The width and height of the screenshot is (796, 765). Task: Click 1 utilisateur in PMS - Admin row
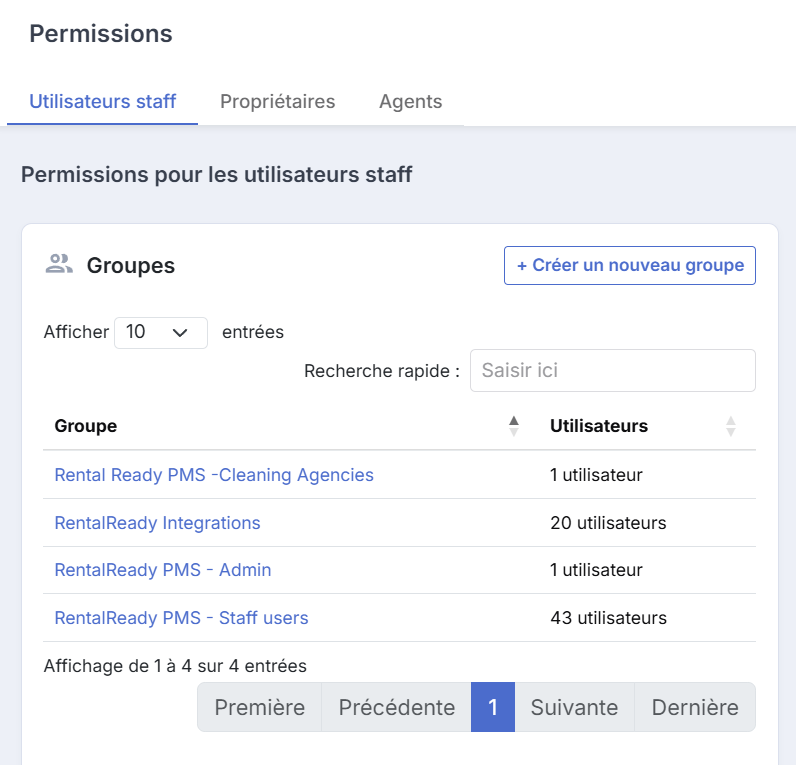pyautogui.click(x=596, y=570)
